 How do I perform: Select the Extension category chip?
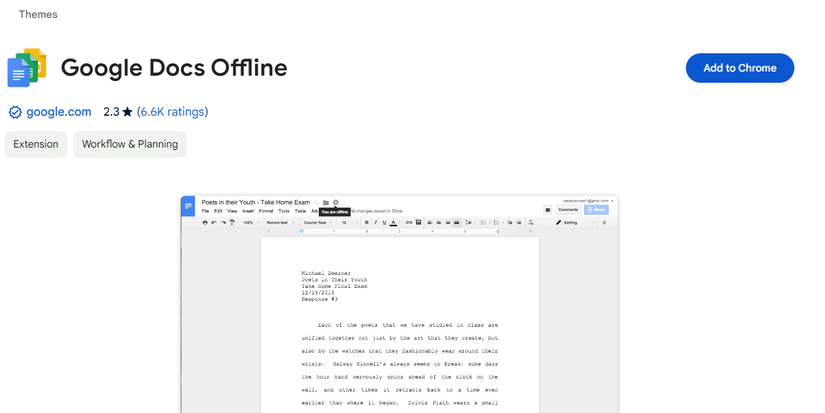pyautogui.click(x=36, y=144)
